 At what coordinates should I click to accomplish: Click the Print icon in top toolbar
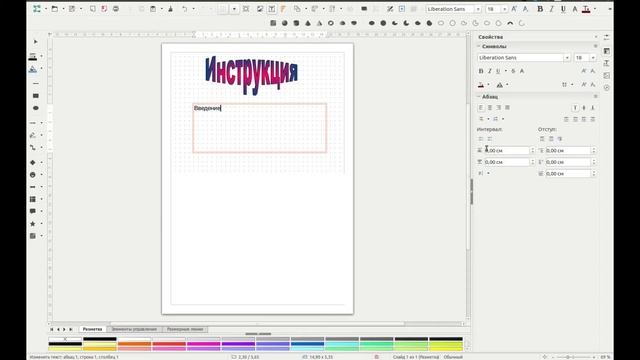pyautogui.click(x=116, y=9)
